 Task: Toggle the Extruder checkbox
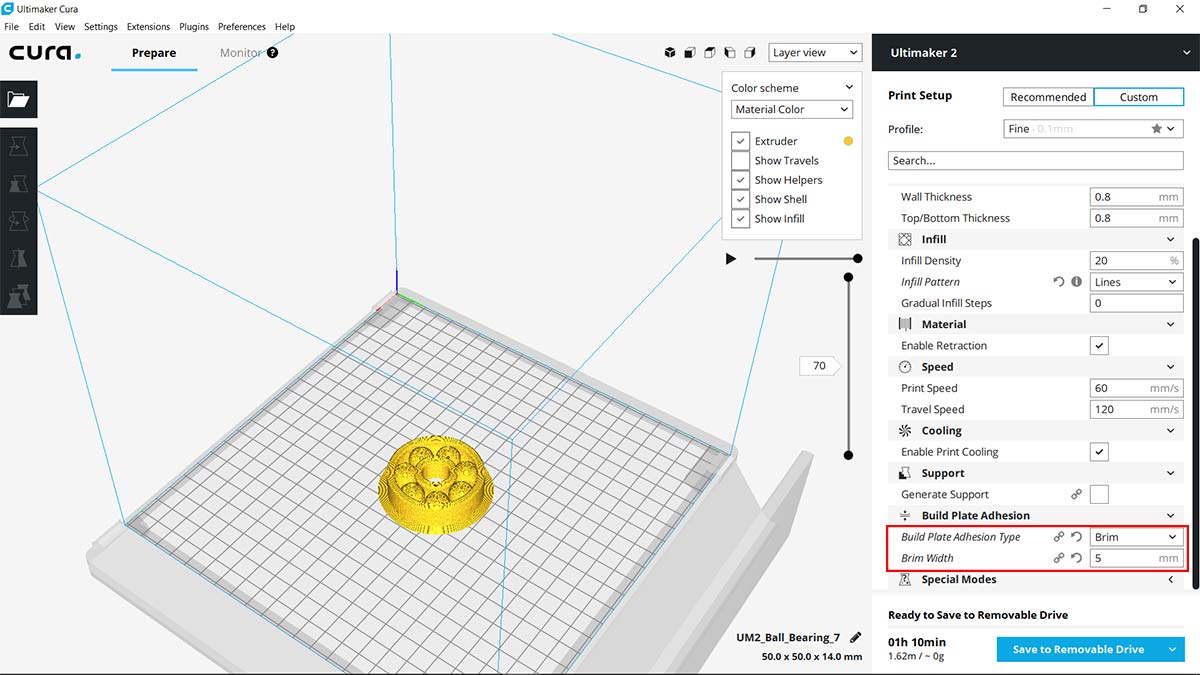pyautogui.click(x=740, y=141)
